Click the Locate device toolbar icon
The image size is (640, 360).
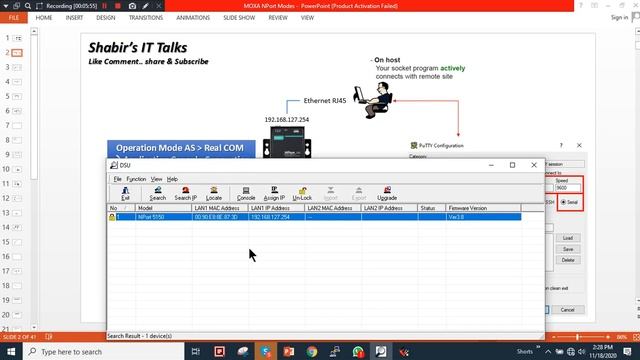213,193
